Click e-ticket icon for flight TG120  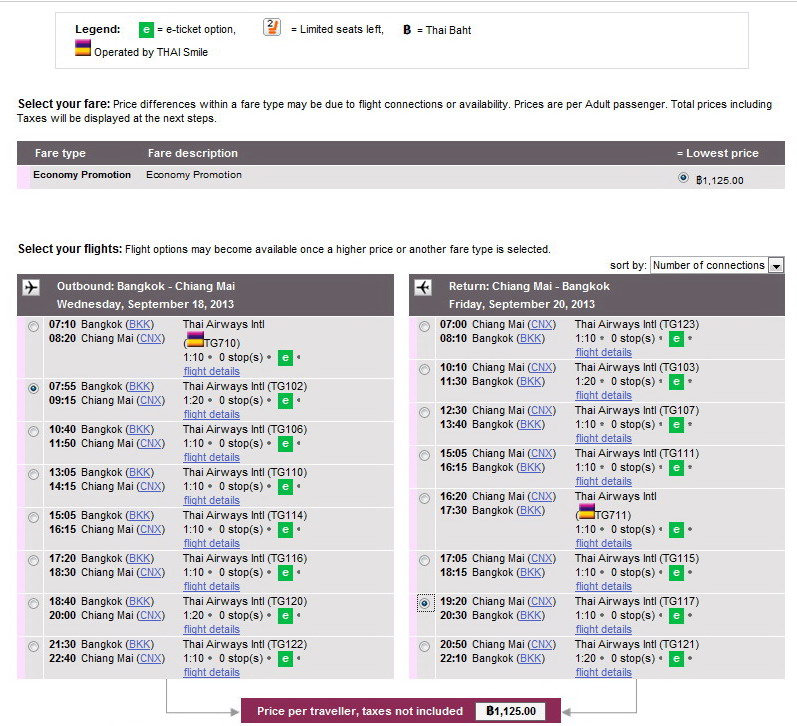click(x=285, y=616)
